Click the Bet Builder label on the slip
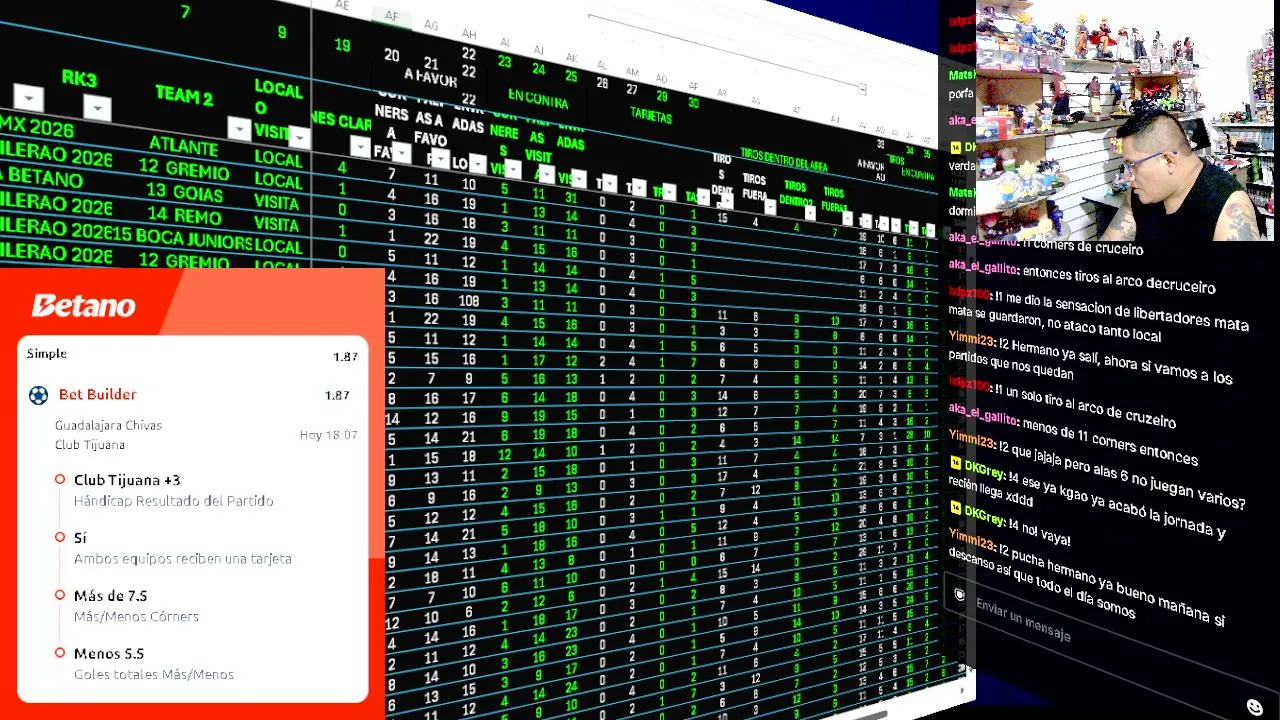 pos(98,395)
